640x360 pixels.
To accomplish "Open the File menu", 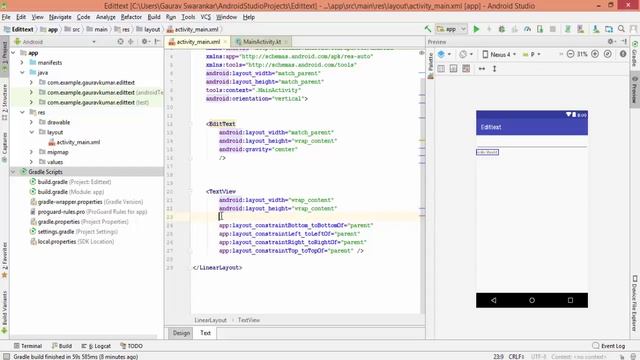I will point(6,17).
